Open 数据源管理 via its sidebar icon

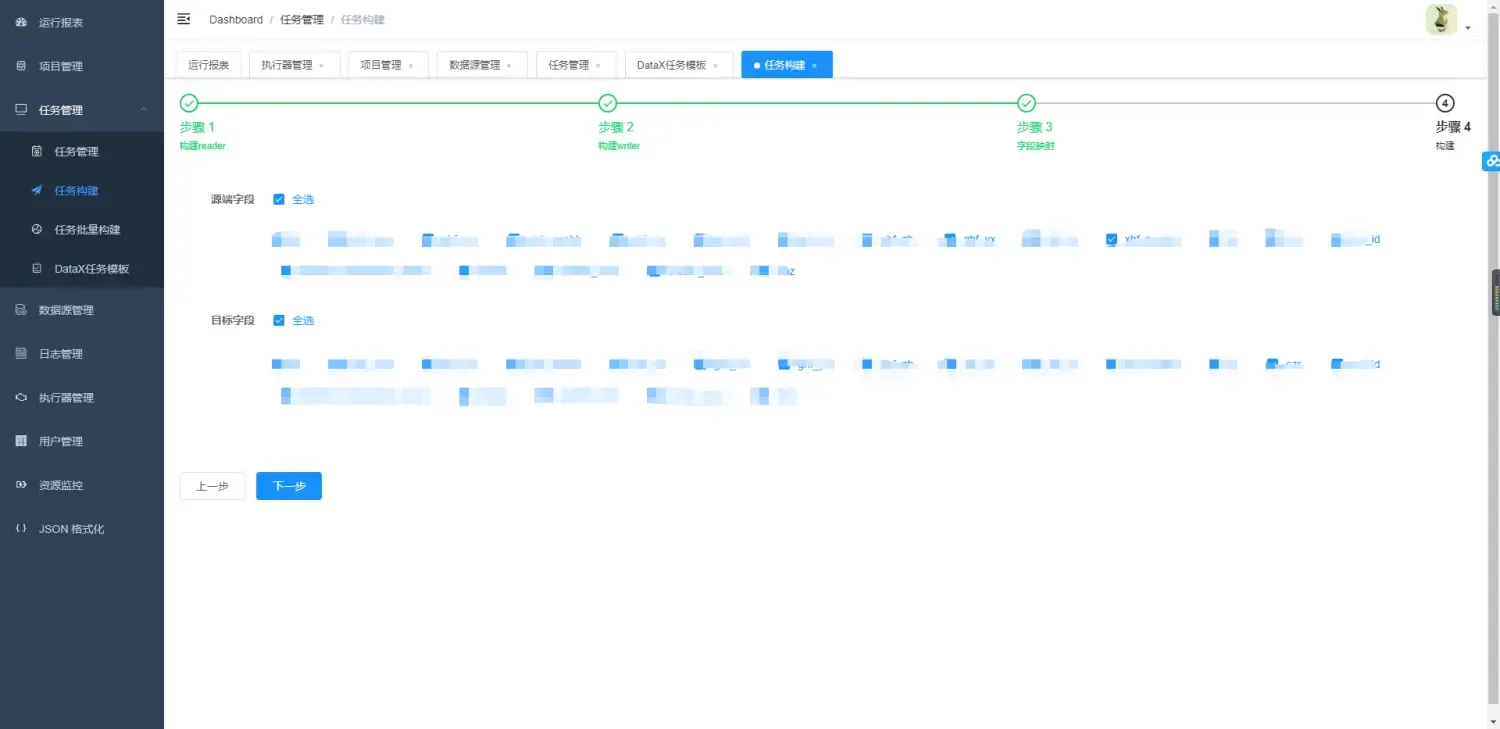22,310
